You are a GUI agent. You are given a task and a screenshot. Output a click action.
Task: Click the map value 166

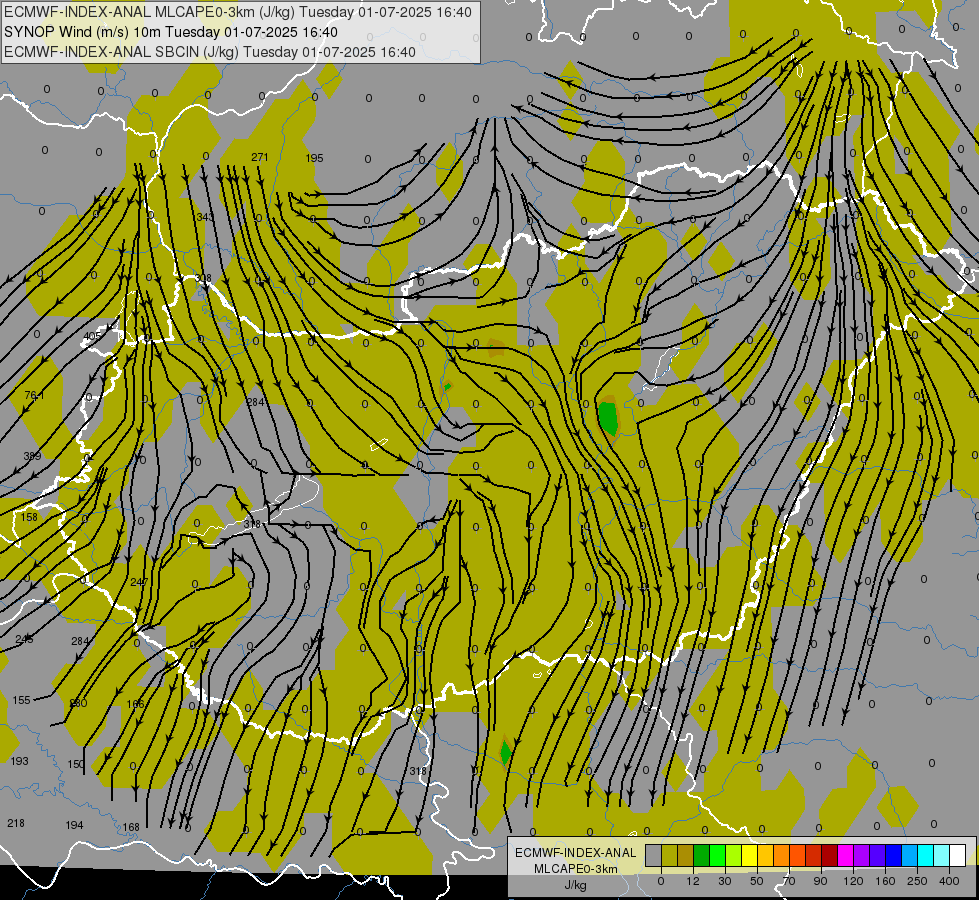point(135,704)
